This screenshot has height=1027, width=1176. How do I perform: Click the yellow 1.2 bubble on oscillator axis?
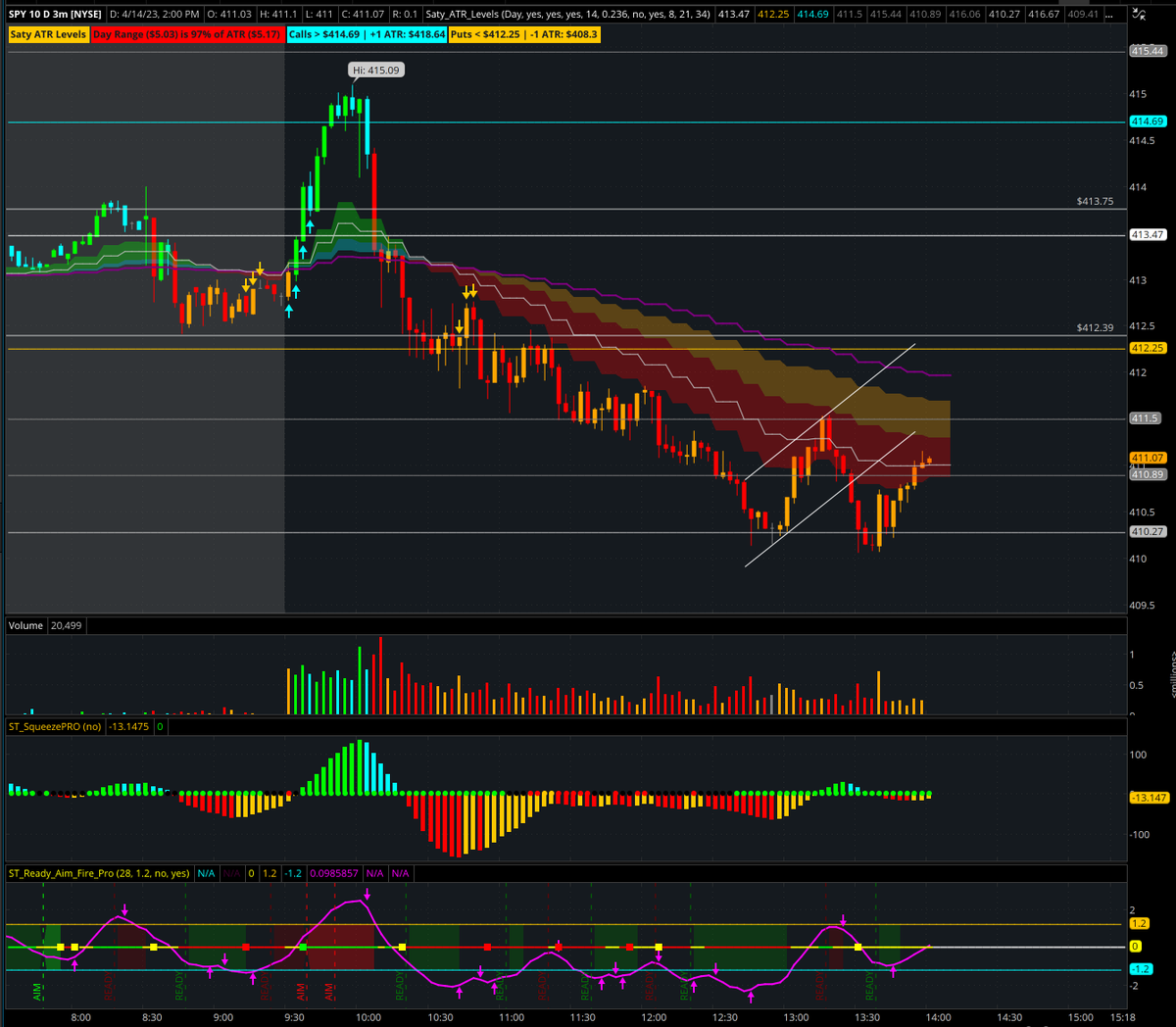(1139, 923)
